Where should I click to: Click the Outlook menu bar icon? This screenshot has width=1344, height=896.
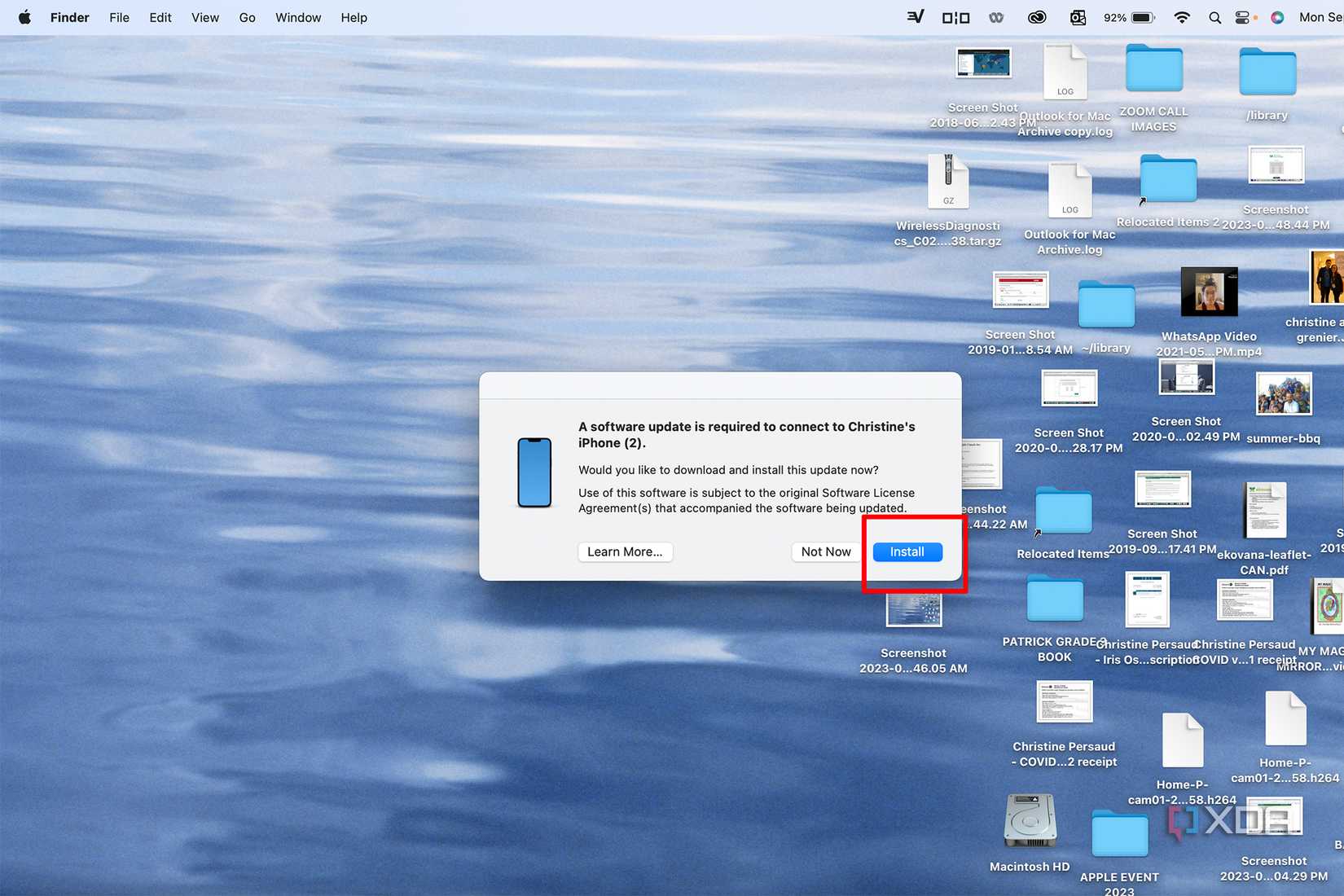(1078, 17)
